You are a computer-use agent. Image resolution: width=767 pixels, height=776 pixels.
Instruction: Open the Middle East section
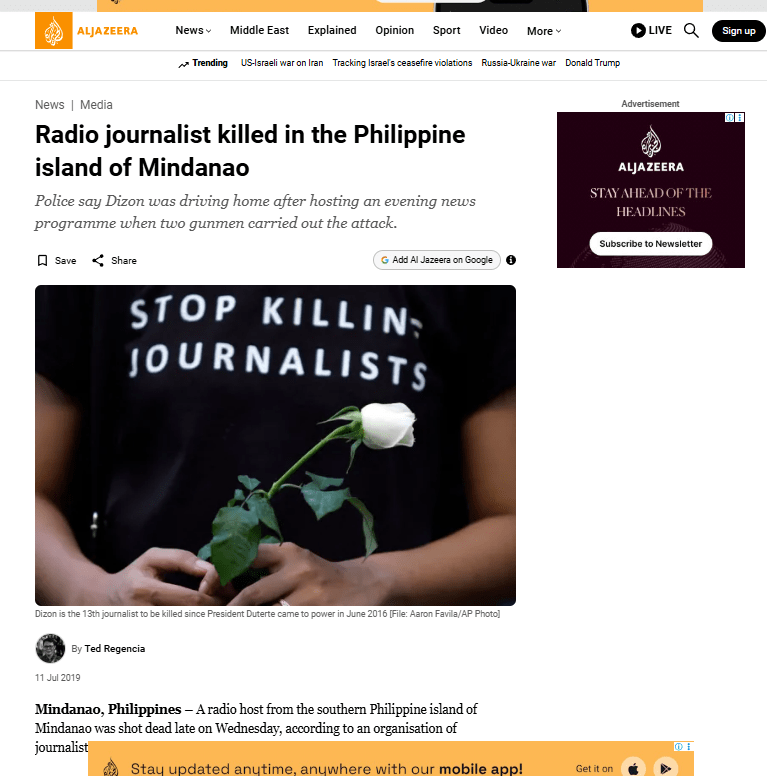pos(259,30)
